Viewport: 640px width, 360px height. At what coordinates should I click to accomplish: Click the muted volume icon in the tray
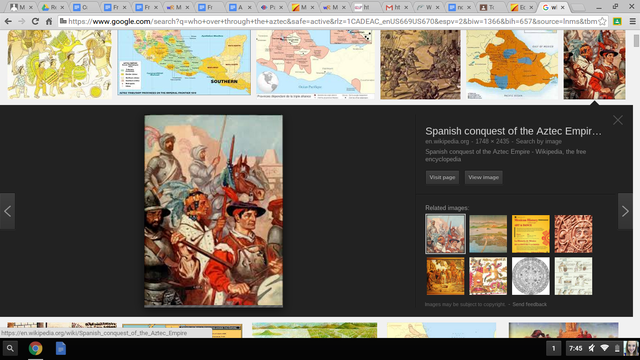591,348
